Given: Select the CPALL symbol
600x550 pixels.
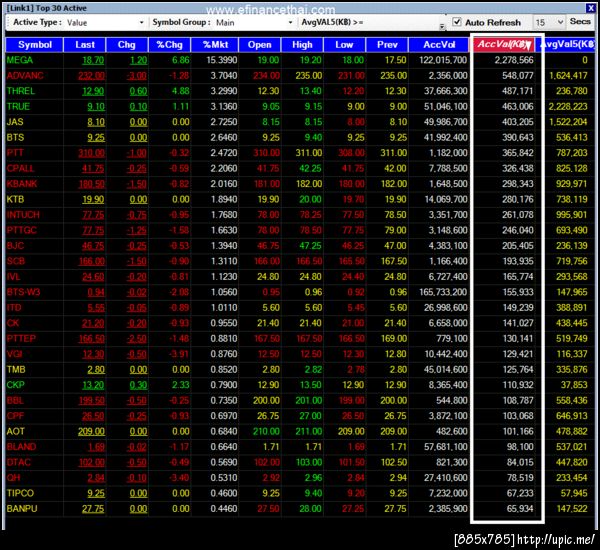Looking at the screenshot, I should click(x=21, y=168).
